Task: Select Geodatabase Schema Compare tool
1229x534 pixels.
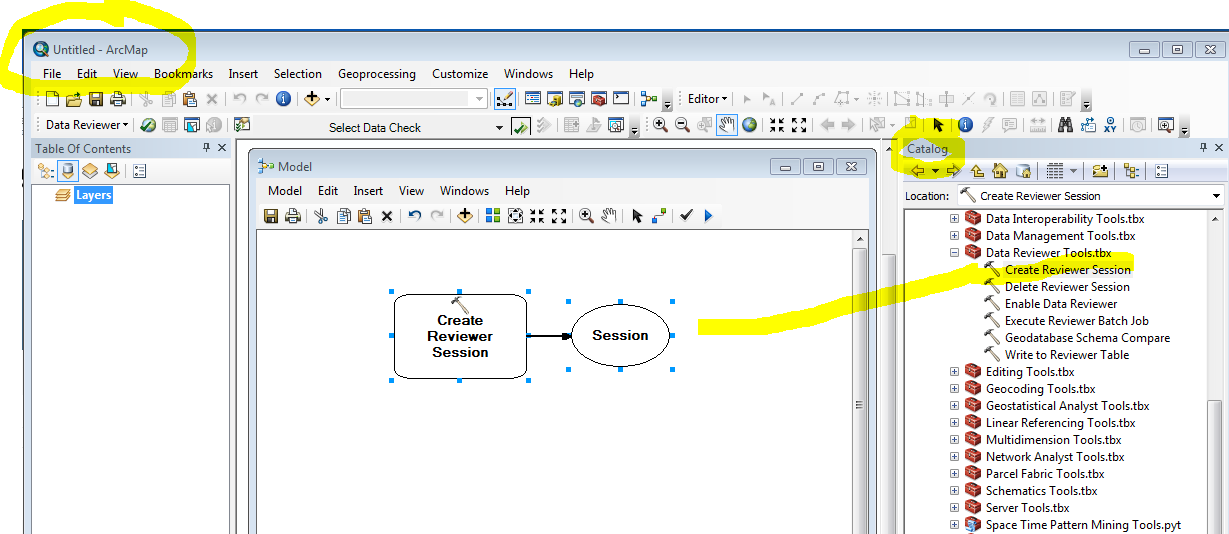Action: tap(1087, 338)
